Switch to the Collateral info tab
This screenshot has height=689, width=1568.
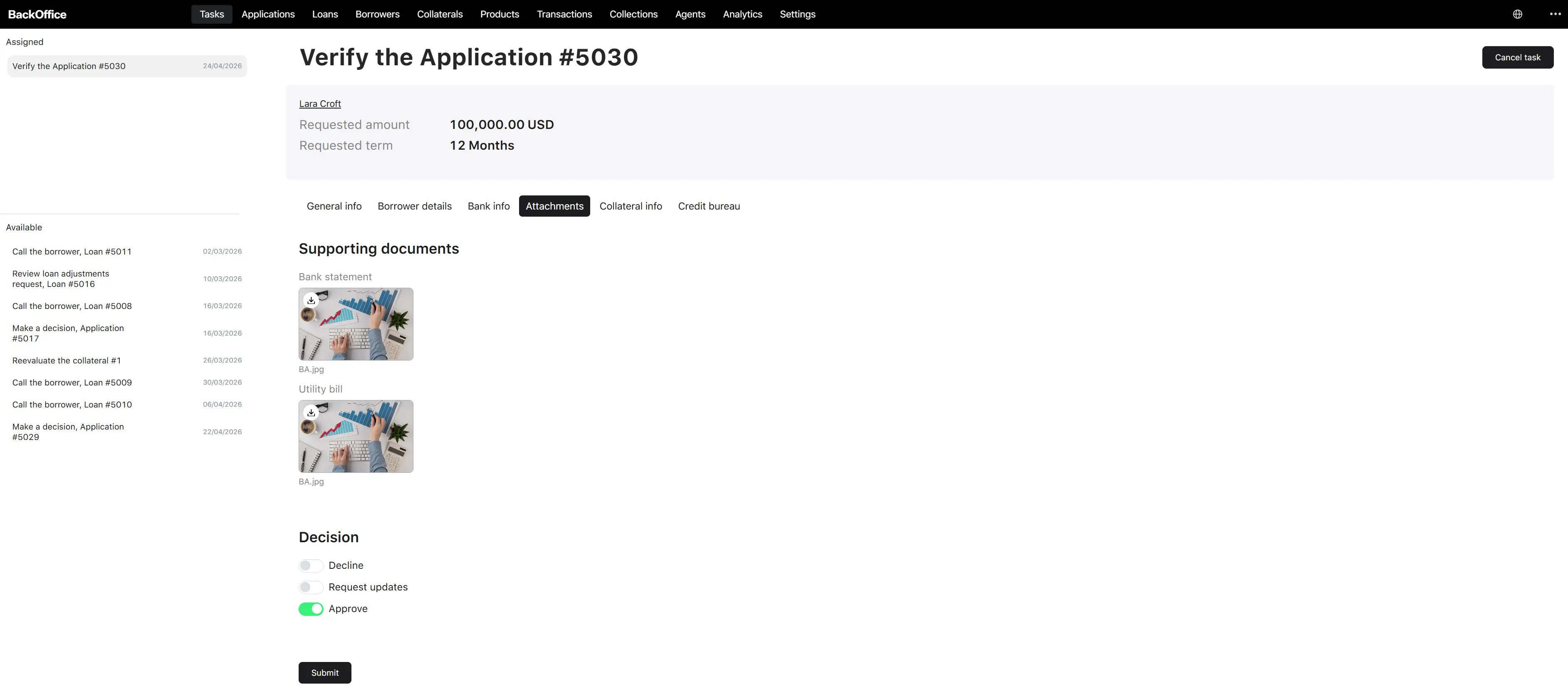631,206
